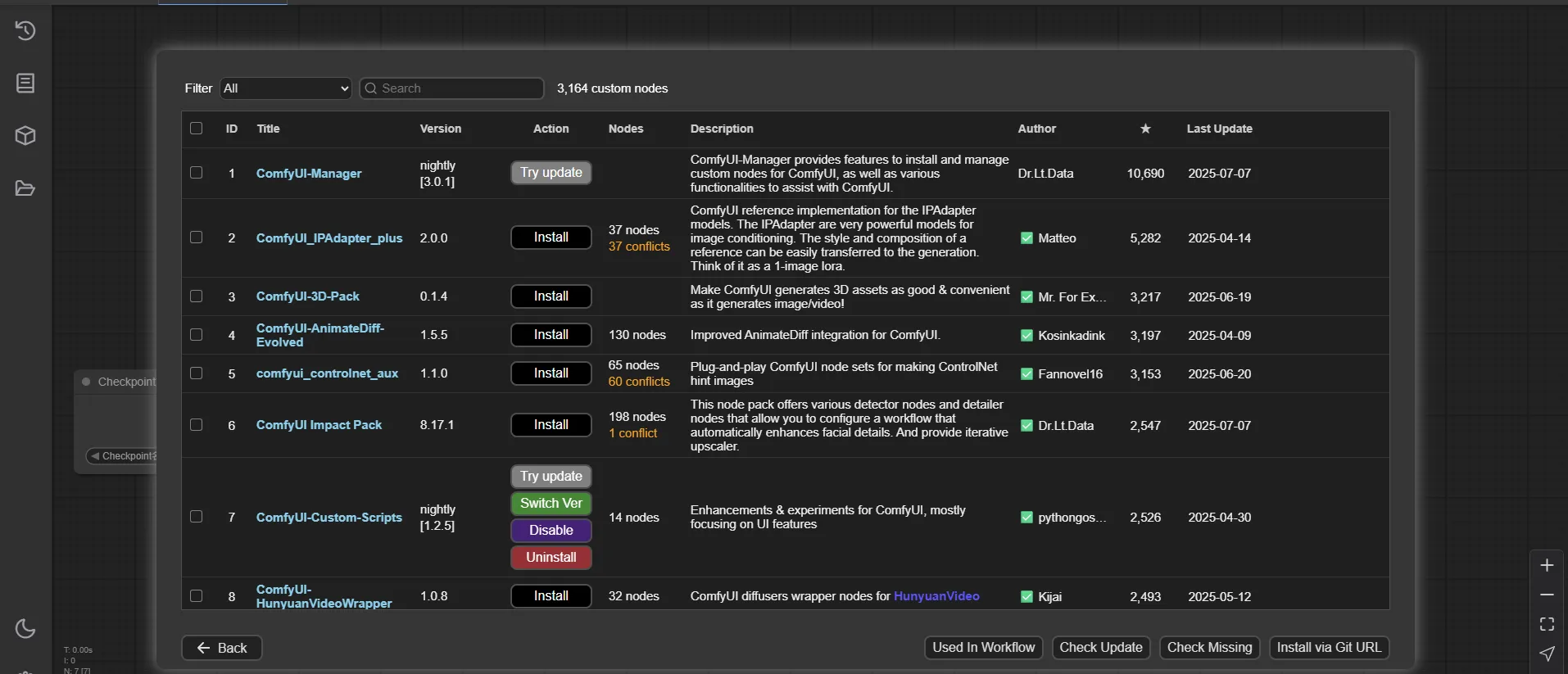
Task: Click the Used In Workflow button
Action: (984, 648)
